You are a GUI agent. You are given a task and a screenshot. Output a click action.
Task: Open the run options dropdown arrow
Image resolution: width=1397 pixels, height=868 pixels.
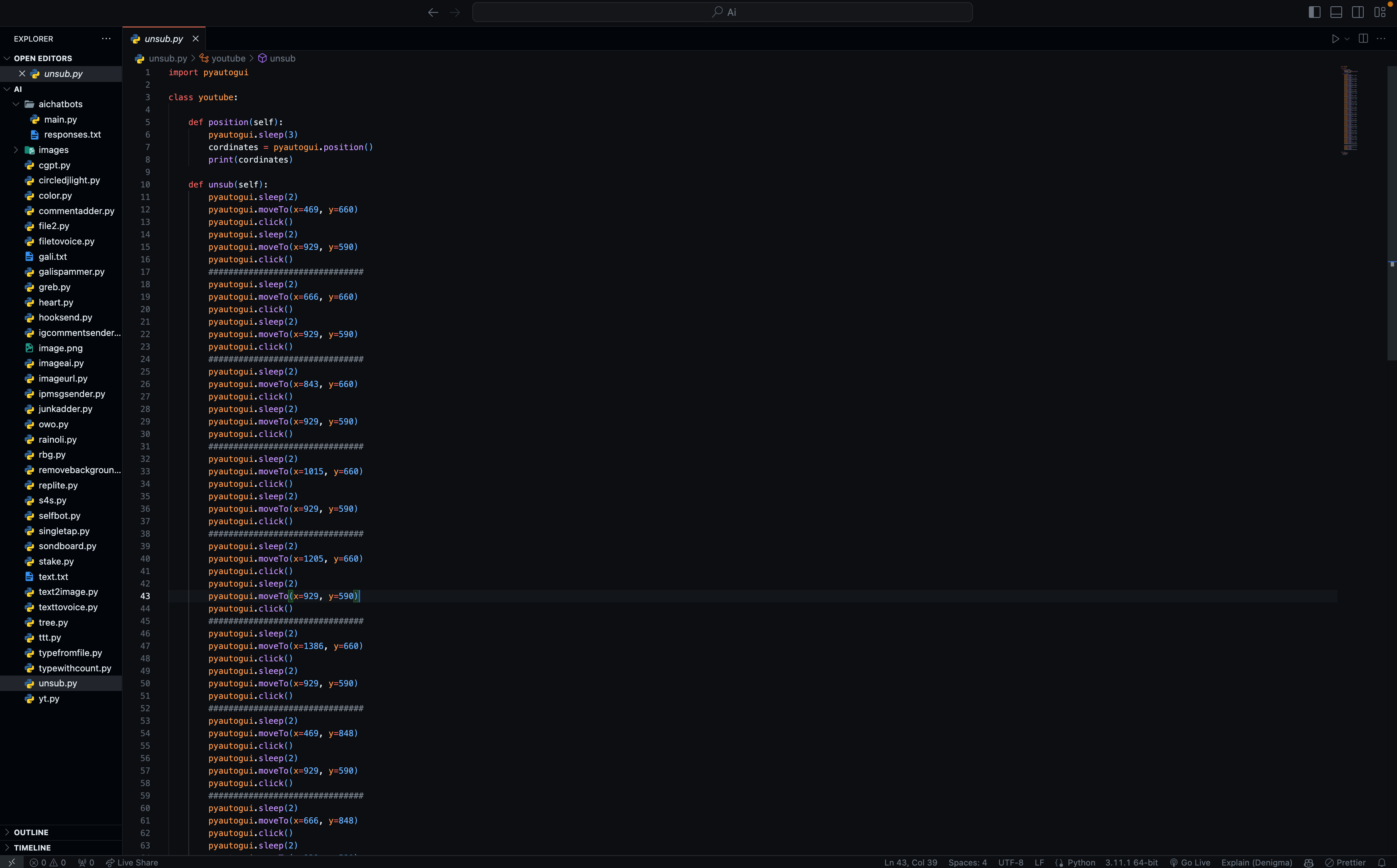(x=1347, y=39)
